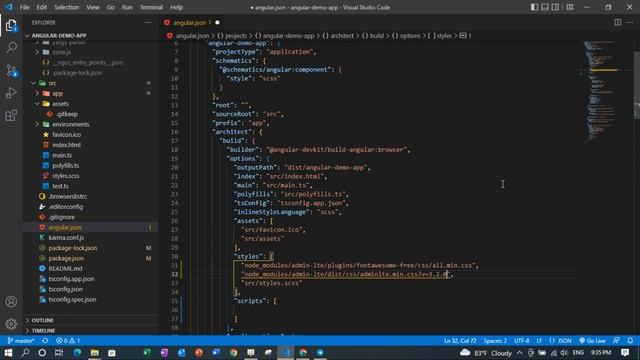
Task: Open the View menu
Action: click(93, 7)
